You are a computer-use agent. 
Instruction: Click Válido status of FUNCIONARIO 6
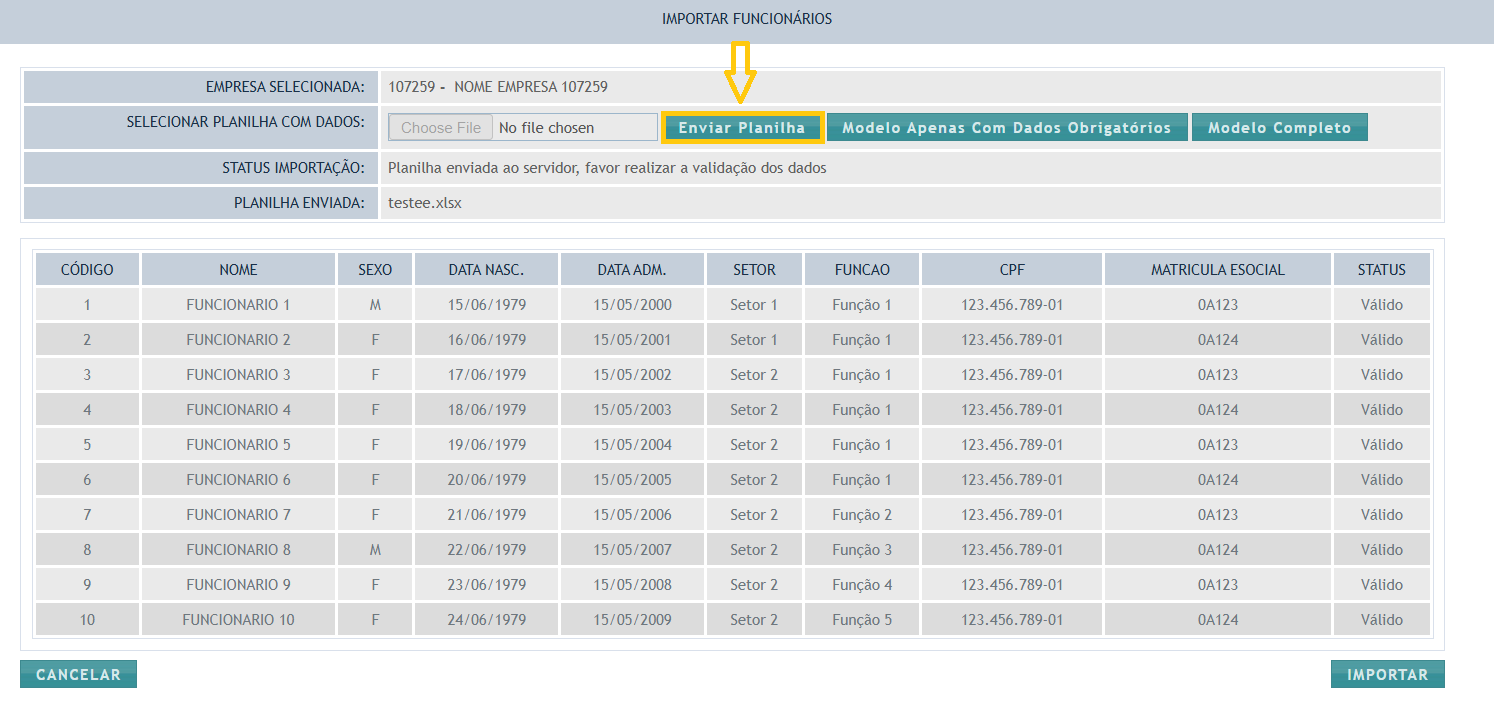[x=1382, y=480]
